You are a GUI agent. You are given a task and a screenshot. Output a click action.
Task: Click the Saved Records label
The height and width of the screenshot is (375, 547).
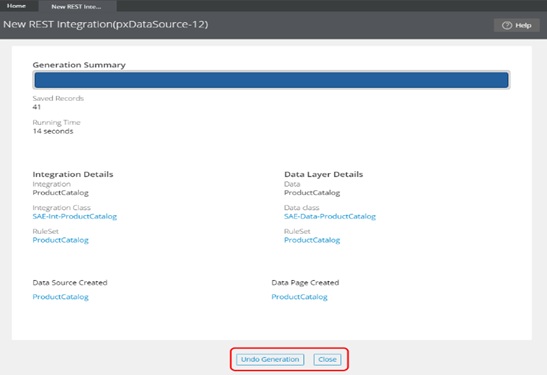tap(58, 98)
